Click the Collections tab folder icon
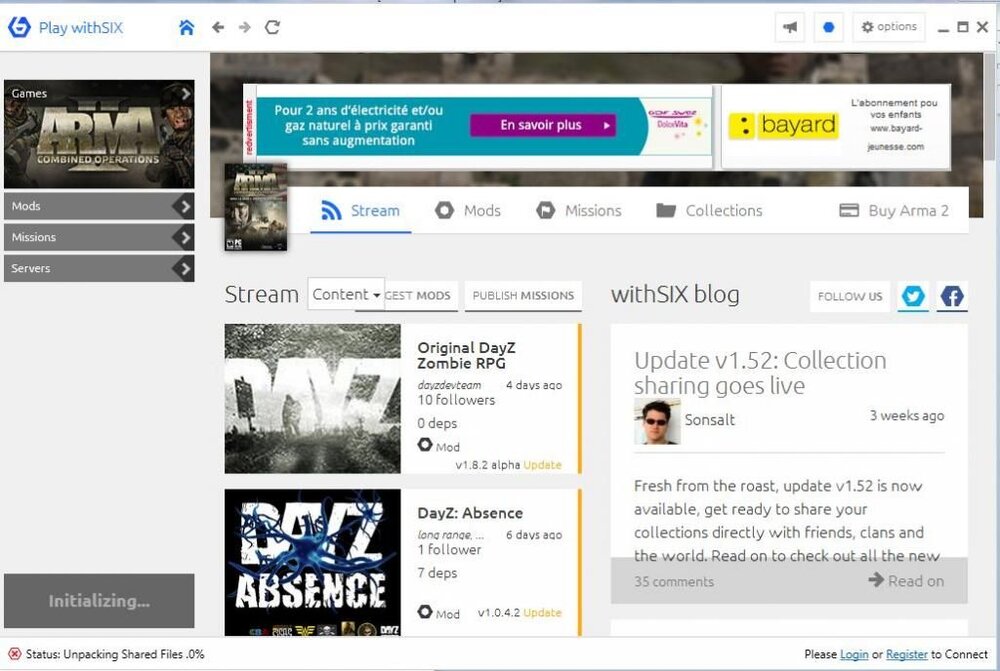The image size is (1000, 671). (x=666, y=210)
